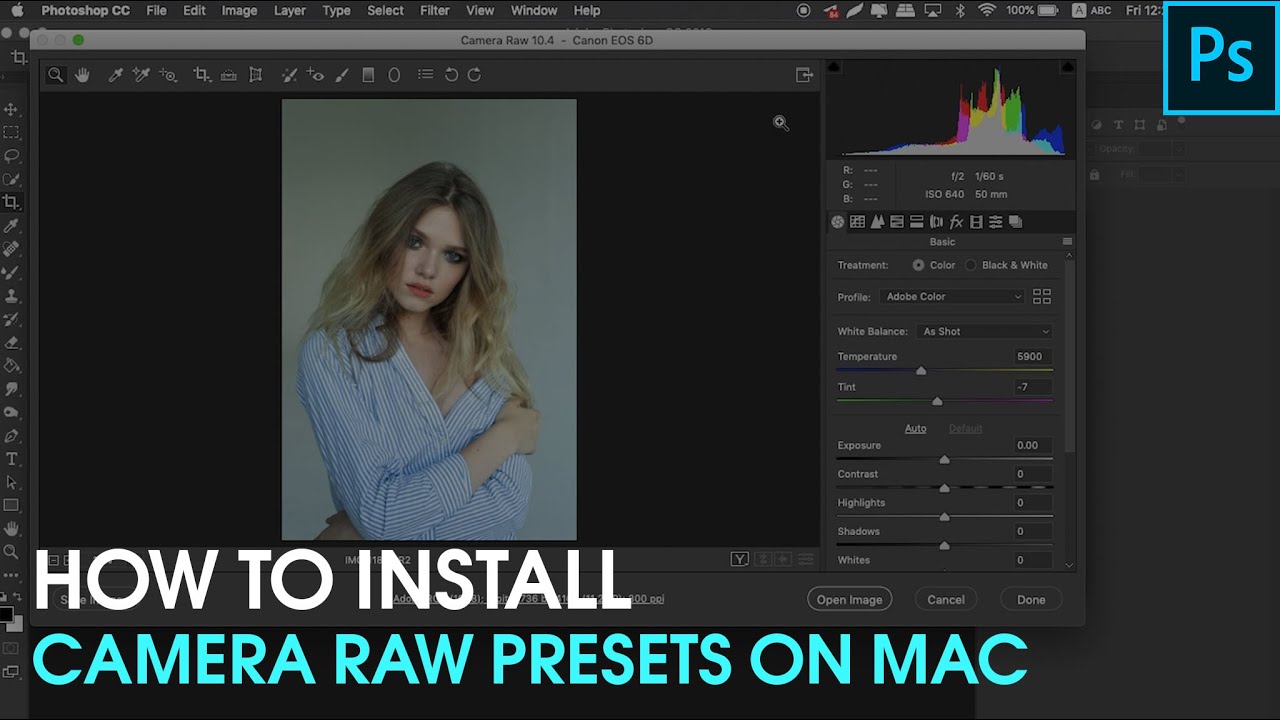
Task: Open the Basic panel options menu
Action: [1067, 242]
